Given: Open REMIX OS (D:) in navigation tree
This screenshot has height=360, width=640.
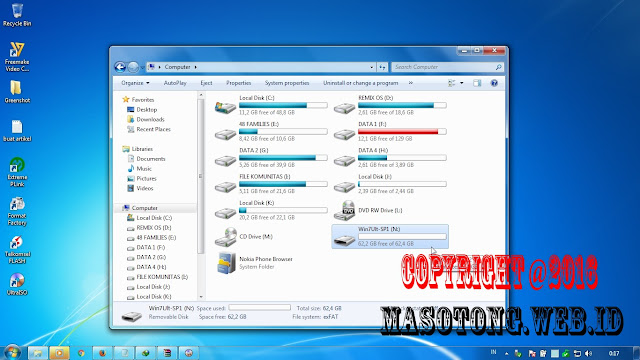Looking at the screenshot, I should coord(153,228).
